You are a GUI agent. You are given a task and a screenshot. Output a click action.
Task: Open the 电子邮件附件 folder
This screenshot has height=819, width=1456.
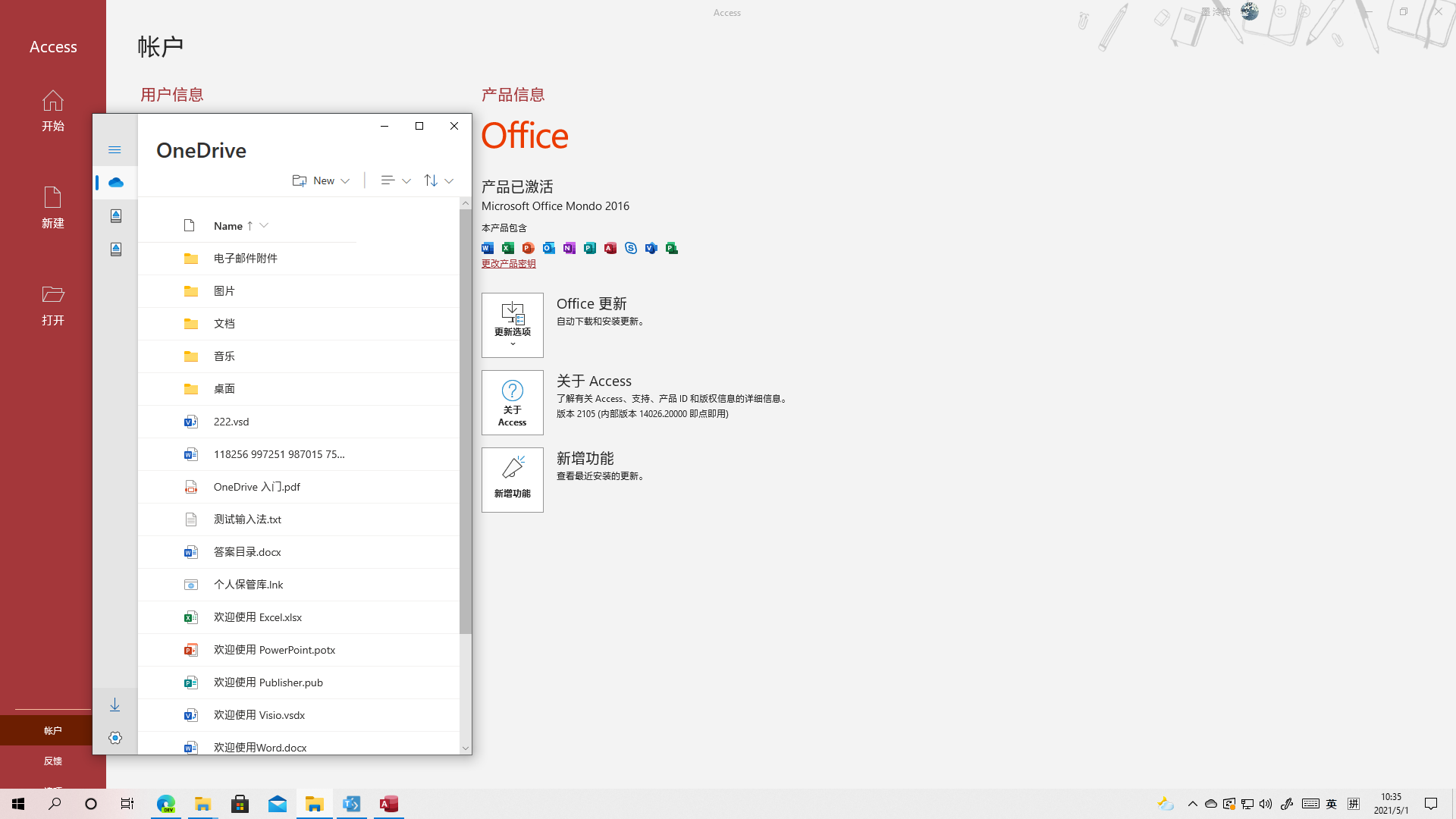pos(299,259)
